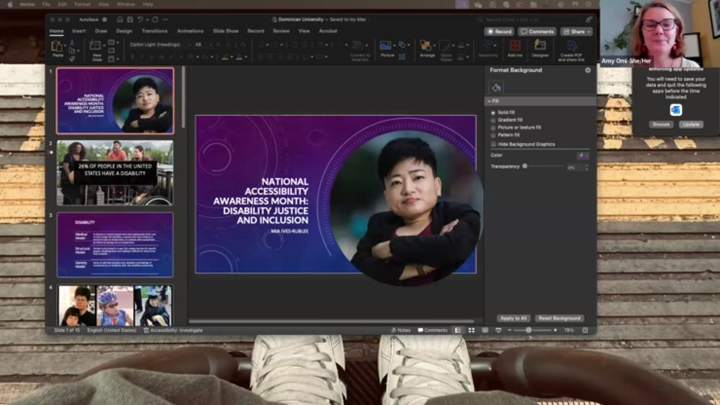Select slide 2 disability statistic thumbnail

115,173
